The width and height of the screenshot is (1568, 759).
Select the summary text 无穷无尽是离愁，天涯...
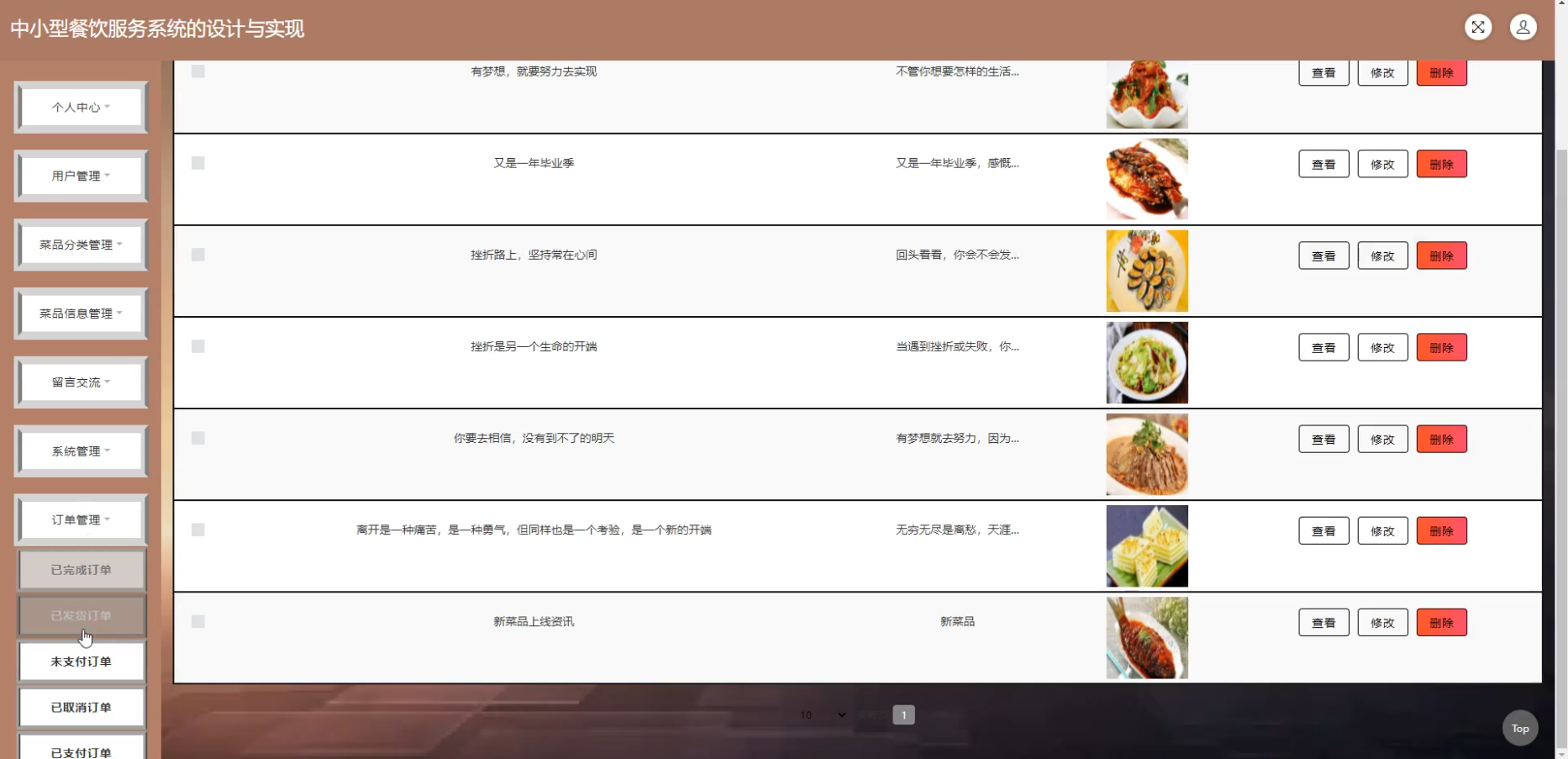[x=957, y=530]
